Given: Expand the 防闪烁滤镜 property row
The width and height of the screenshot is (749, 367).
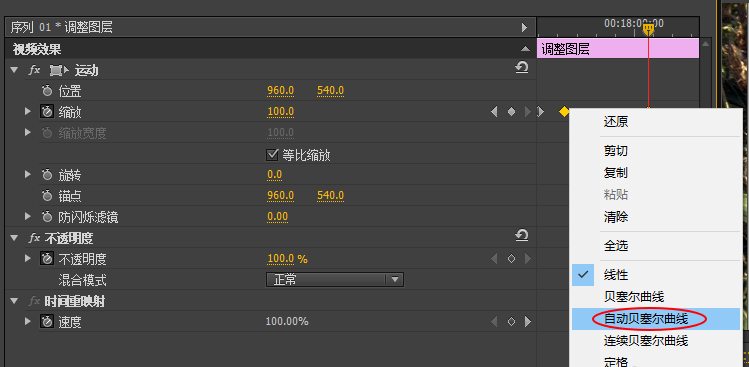Looking at the screenshot, I should [28, 217].
